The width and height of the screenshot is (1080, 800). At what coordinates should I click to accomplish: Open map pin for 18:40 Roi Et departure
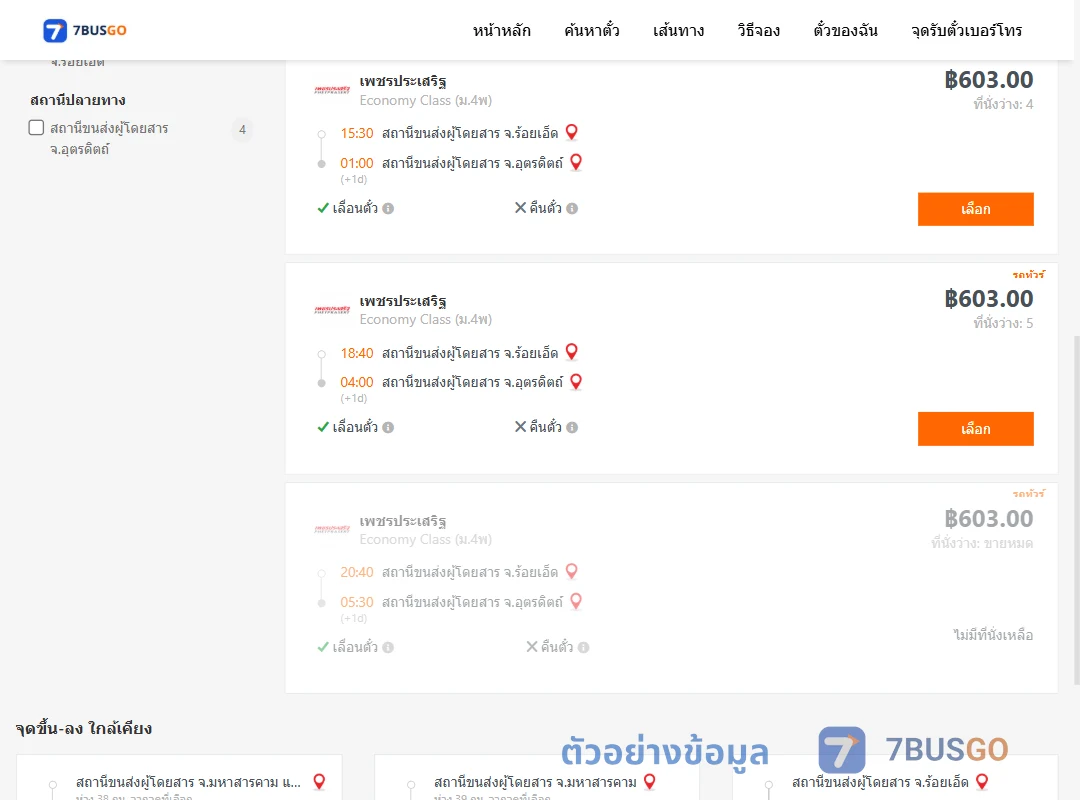coord(572,351)
